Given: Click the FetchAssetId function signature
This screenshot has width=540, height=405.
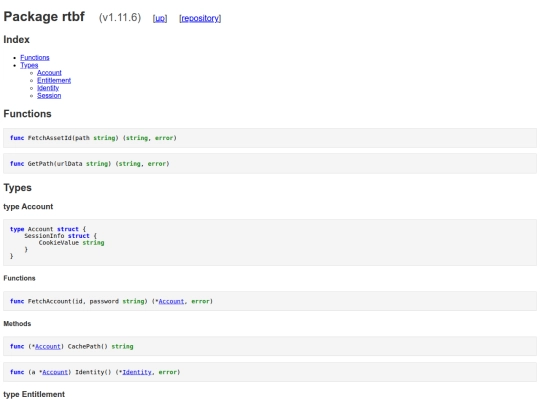Looking at the screenshot, I should tap(93, 138).
